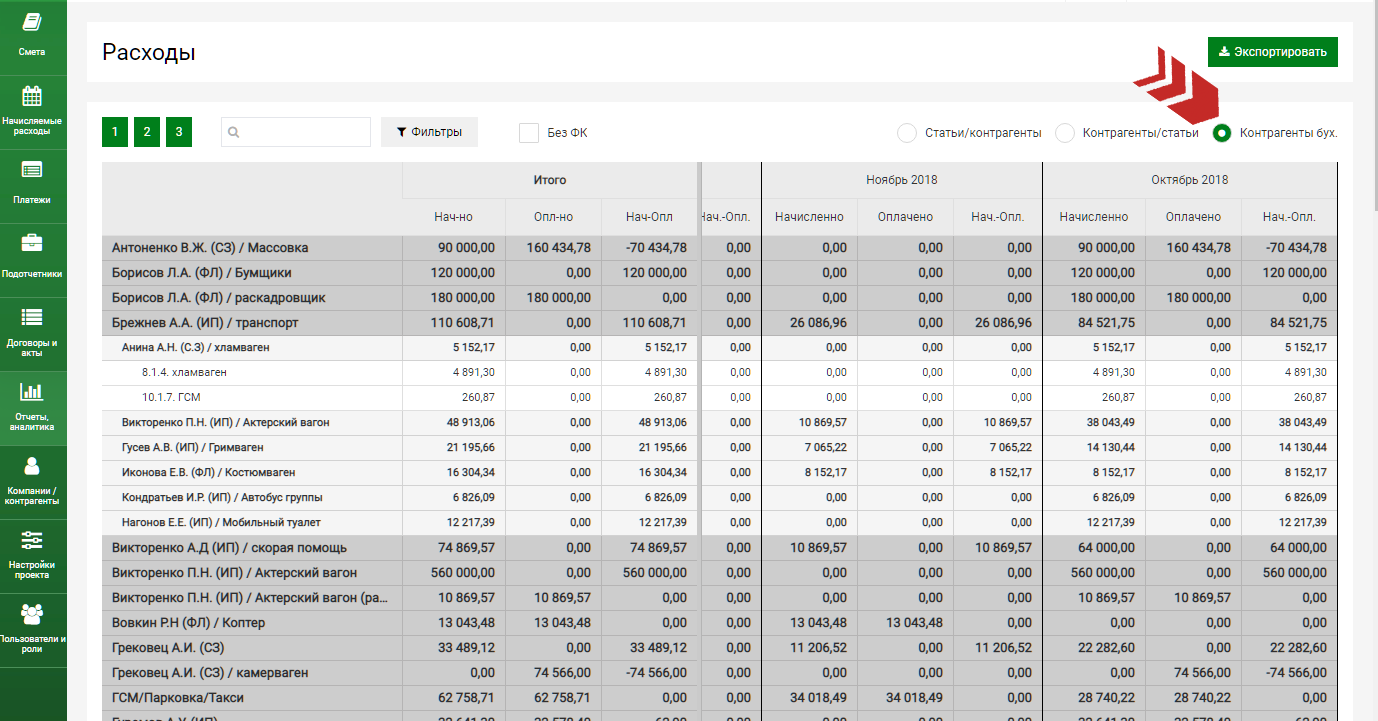Open the Фильтры button
The height and width of the screenshot is (721, 1378).
pos(429,132)
